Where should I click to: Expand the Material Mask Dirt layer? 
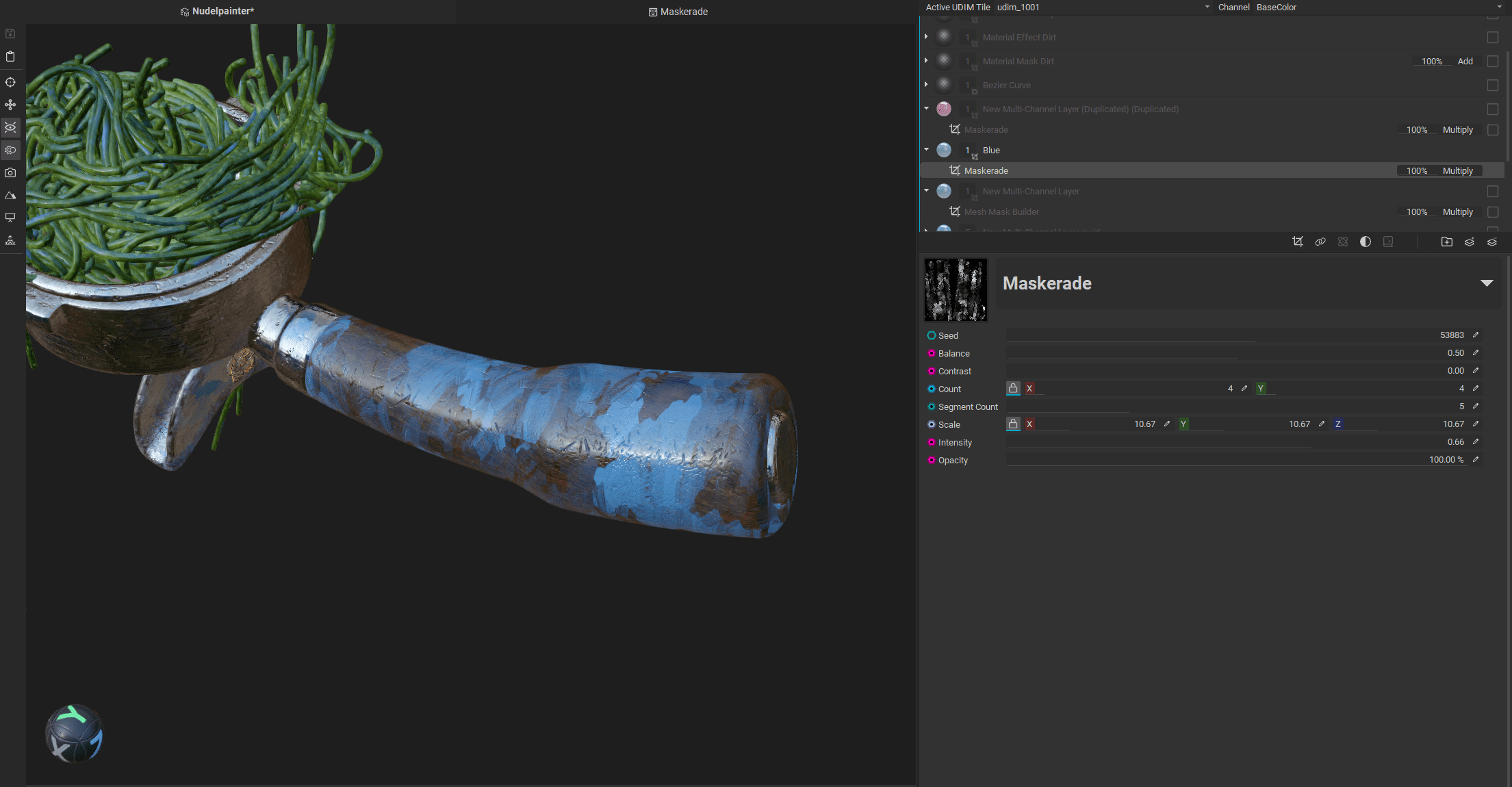coord(927,62)
